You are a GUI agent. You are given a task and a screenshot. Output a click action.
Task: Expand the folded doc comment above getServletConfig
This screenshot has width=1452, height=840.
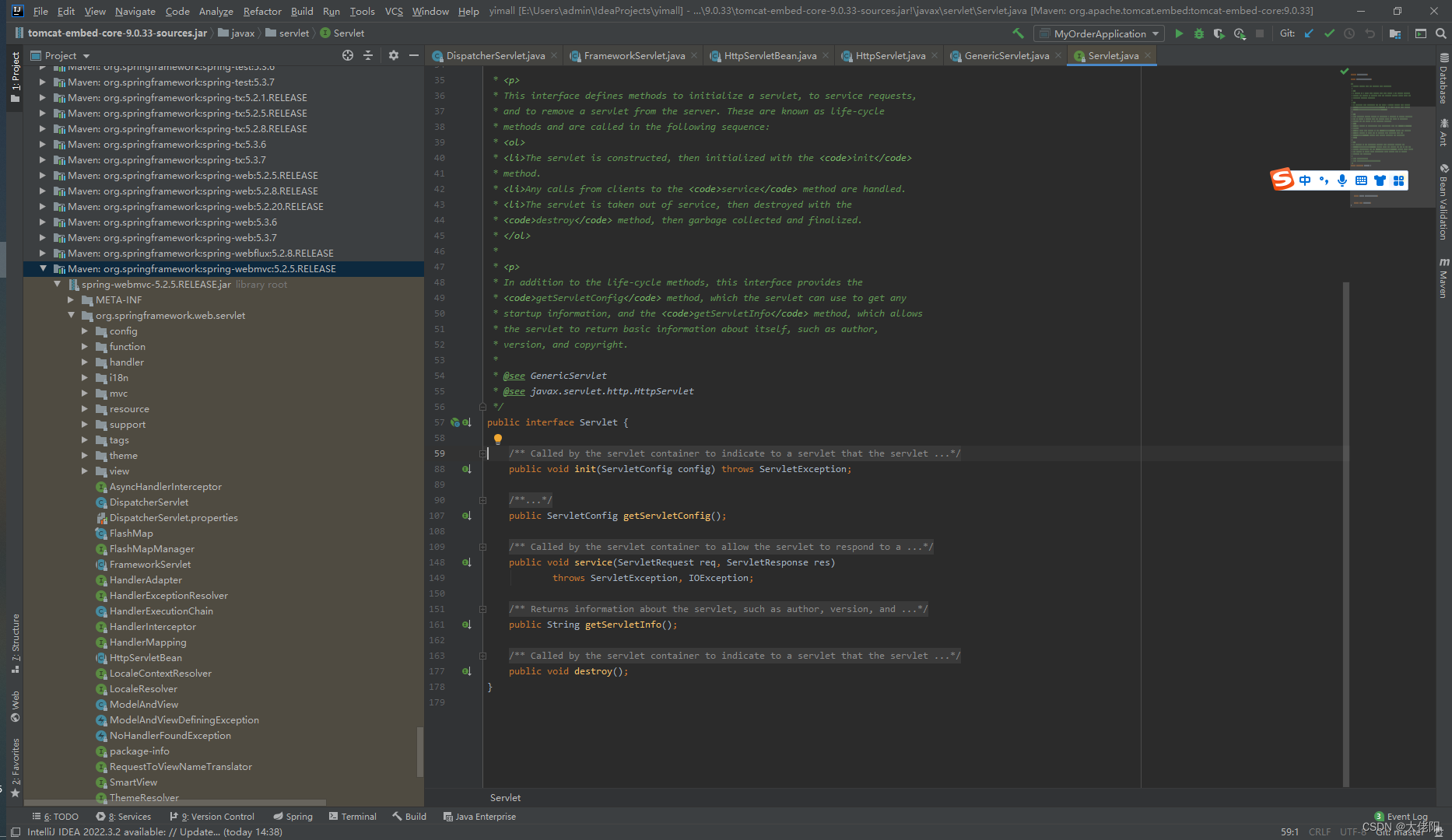tap(482, 500)
